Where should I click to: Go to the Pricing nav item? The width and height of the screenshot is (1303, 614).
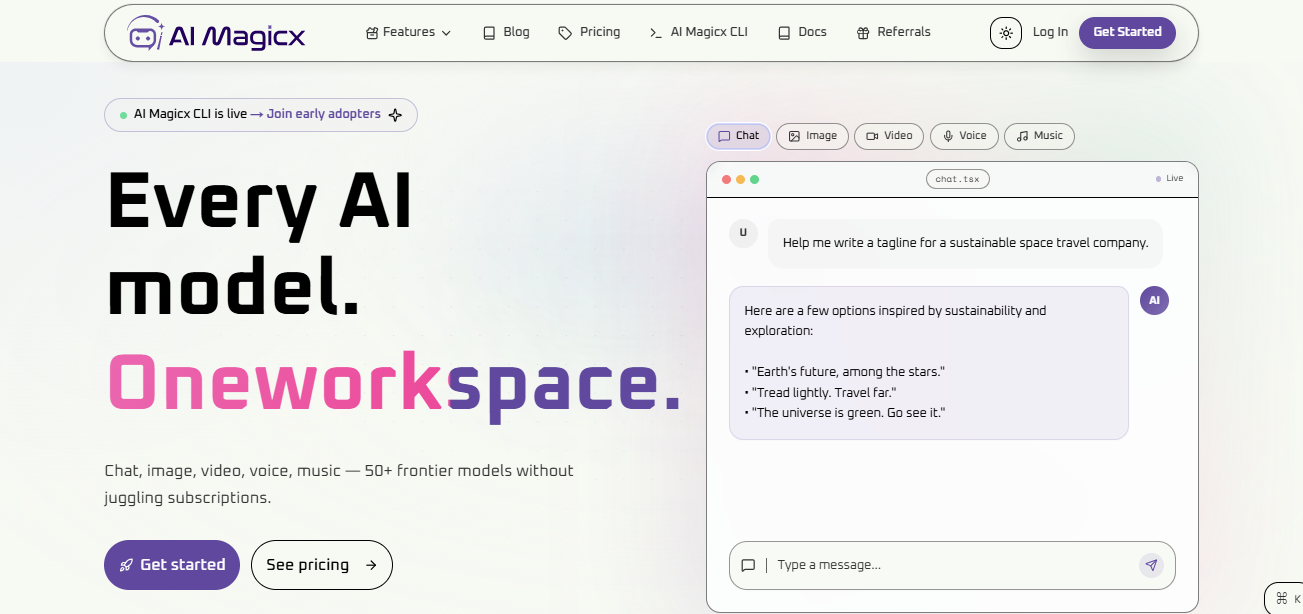tap(589, 32)
